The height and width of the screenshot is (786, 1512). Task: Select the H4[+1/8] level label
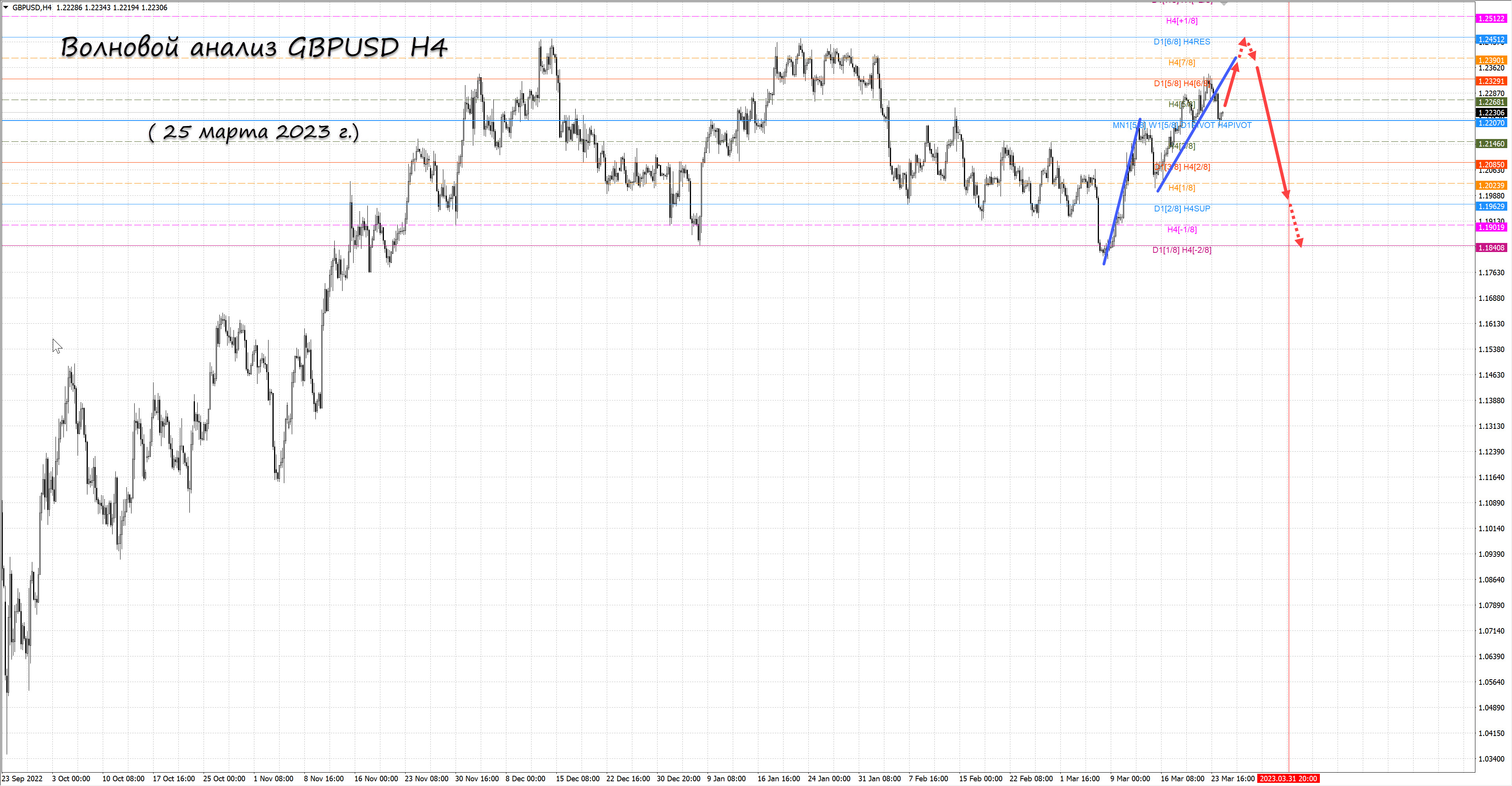tap(1182, 21)
